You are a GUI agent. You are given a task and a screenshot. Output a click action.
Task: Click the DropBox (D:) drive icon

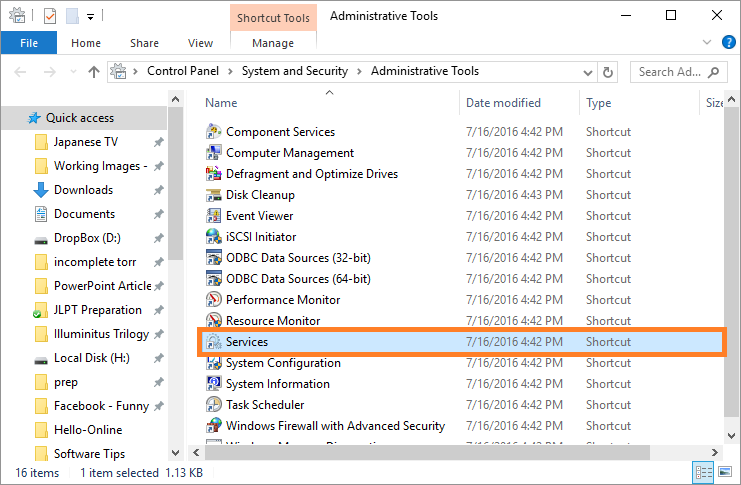coord(41,241)
